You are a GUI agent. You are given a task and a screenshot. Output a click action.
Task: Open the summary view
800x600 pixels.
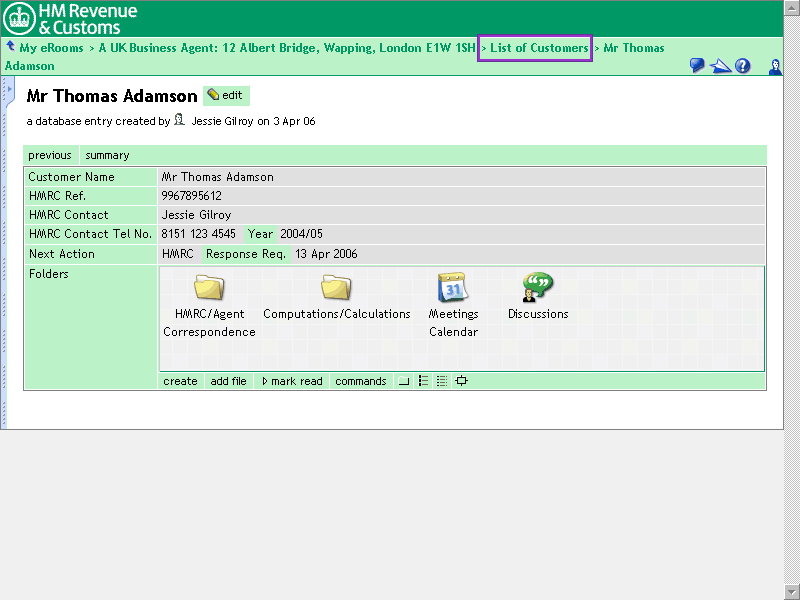click(107, 155)
